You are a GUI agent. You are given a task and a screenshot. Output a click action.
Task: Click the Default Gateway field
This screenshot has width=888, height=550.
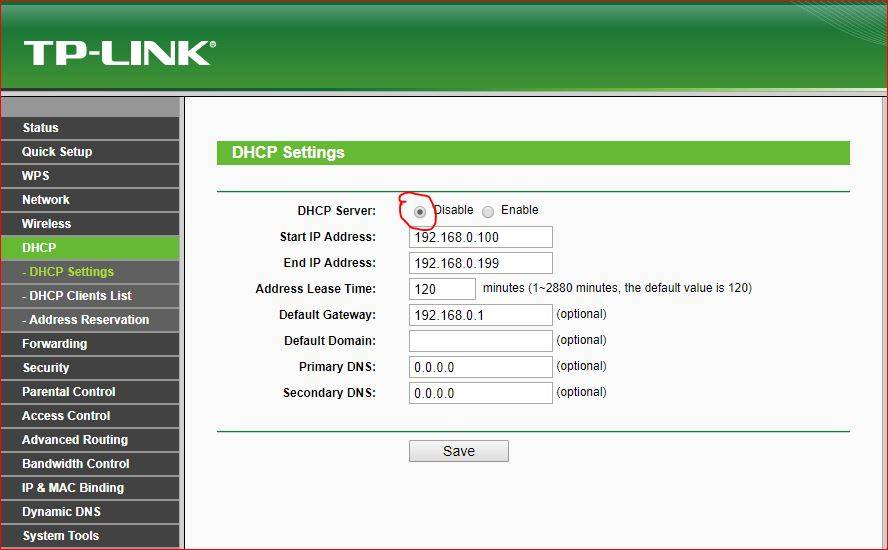(x=480, y=315)
